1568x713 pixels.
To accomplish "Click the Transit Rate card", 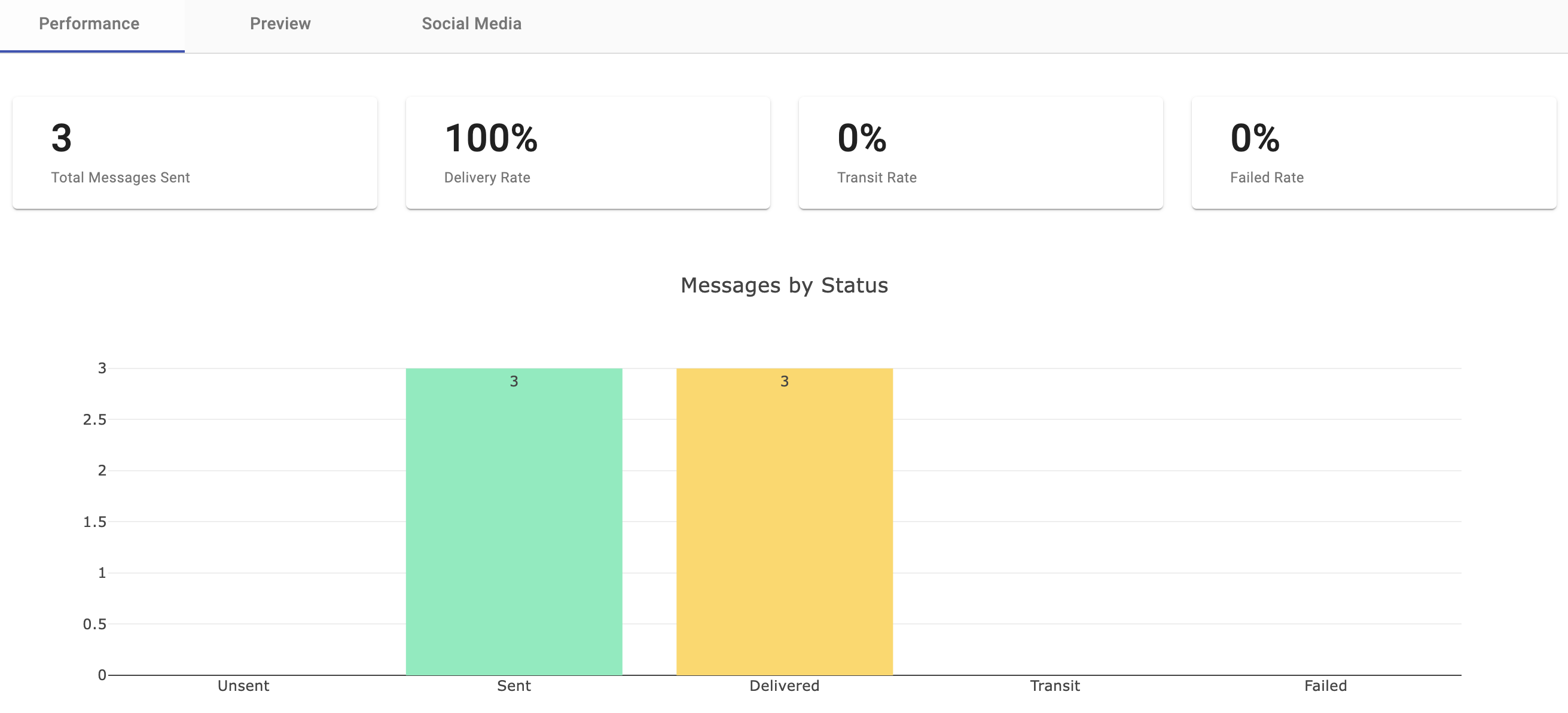I will 980,153.
